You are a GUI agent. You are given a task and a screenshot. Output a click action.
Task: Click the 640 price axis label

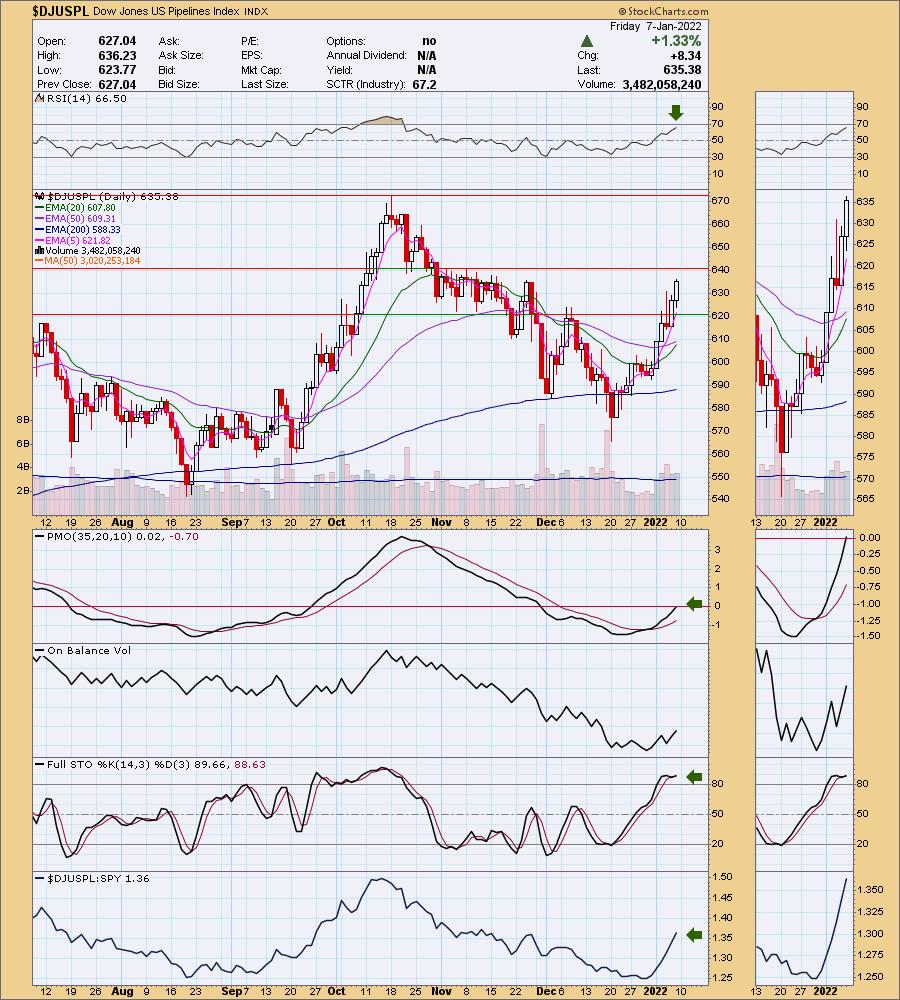721,269
